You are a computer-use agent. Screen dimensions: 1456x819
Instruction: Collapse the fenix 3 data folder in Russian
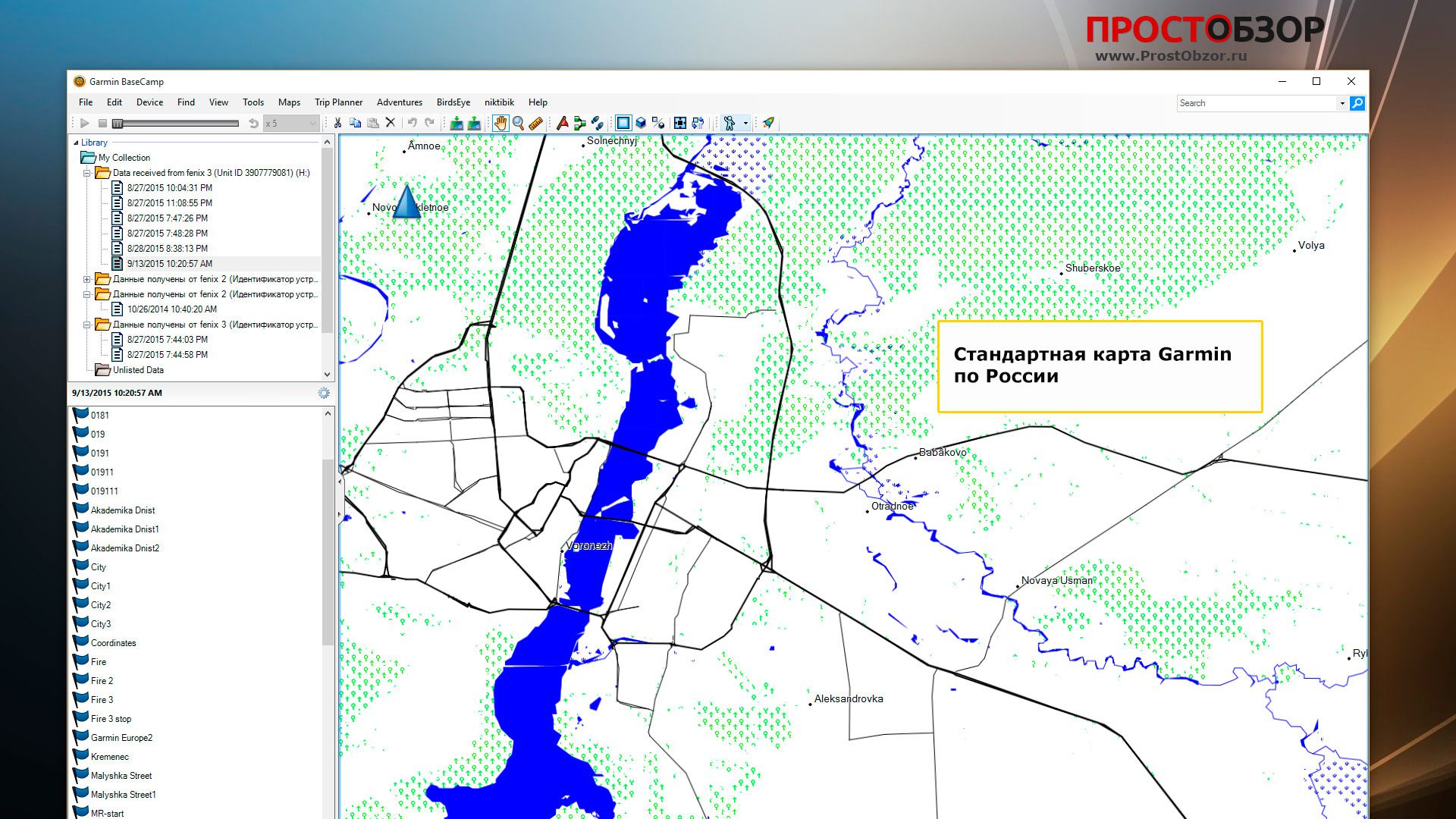[x=87, y=325]
